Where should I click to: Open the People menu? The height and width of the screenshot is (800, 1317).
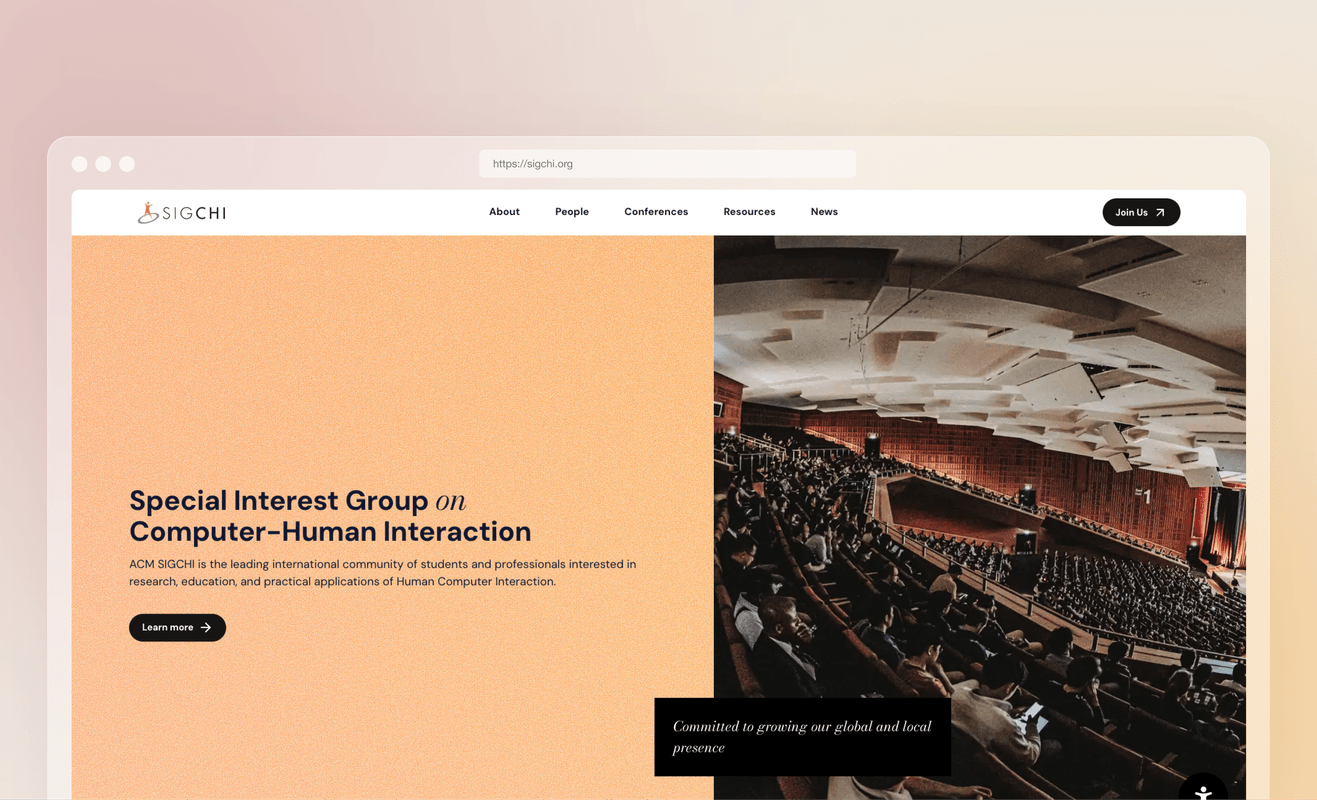[572, 212]
